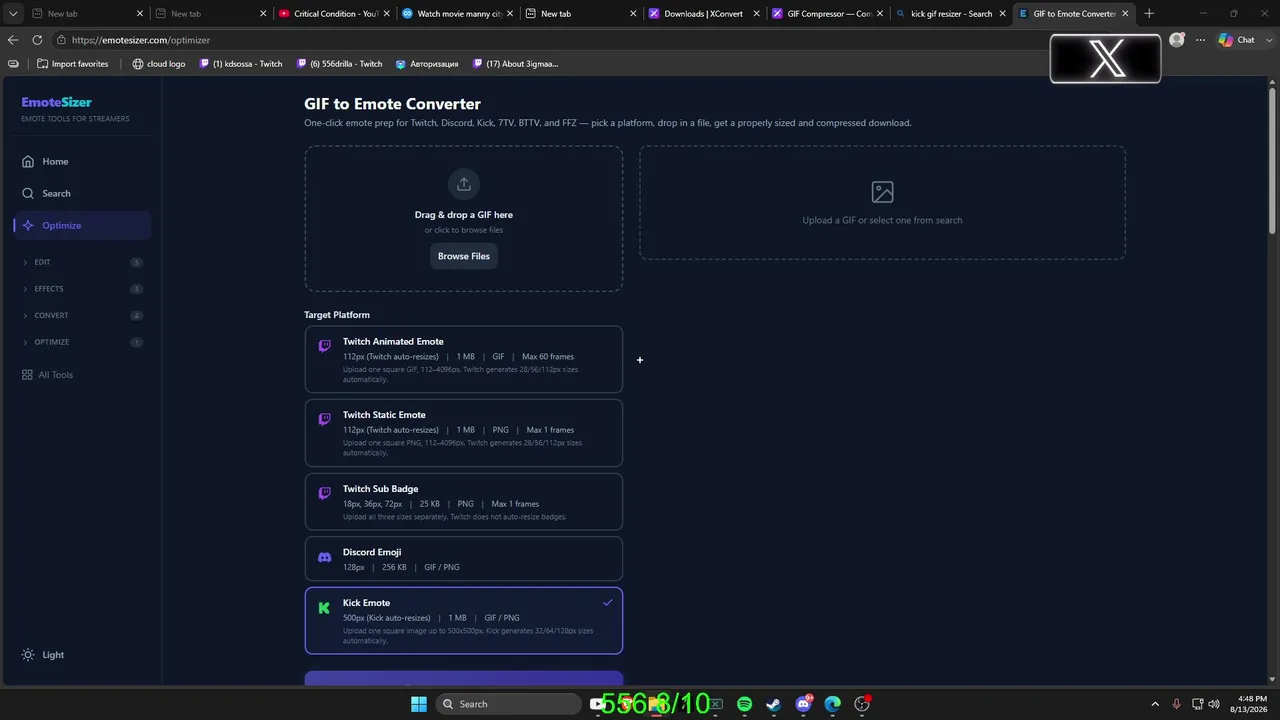Image resolution: width=1280 pixels, height=720 pixels.
Task: Open the tab list chevron at top left
Action: [x=13, y=14]
